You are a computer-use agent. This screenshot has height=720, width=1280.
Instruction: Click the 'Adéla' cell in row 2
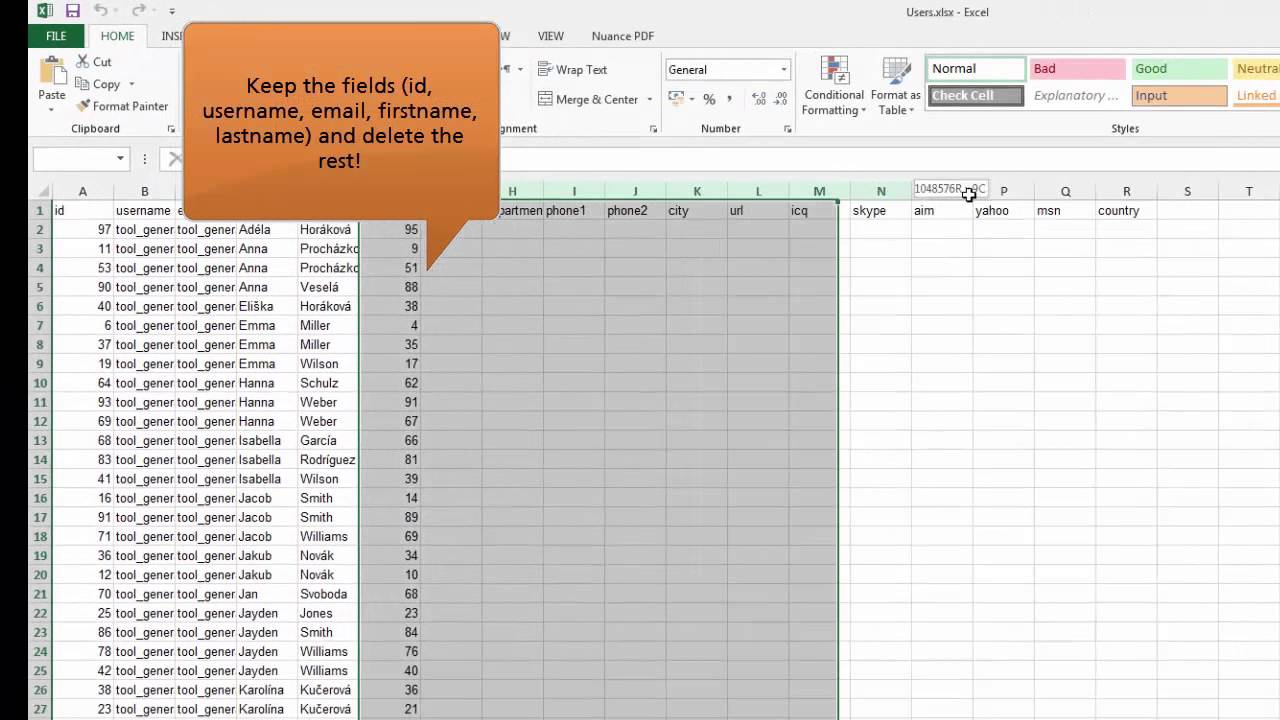click(266, 230)
